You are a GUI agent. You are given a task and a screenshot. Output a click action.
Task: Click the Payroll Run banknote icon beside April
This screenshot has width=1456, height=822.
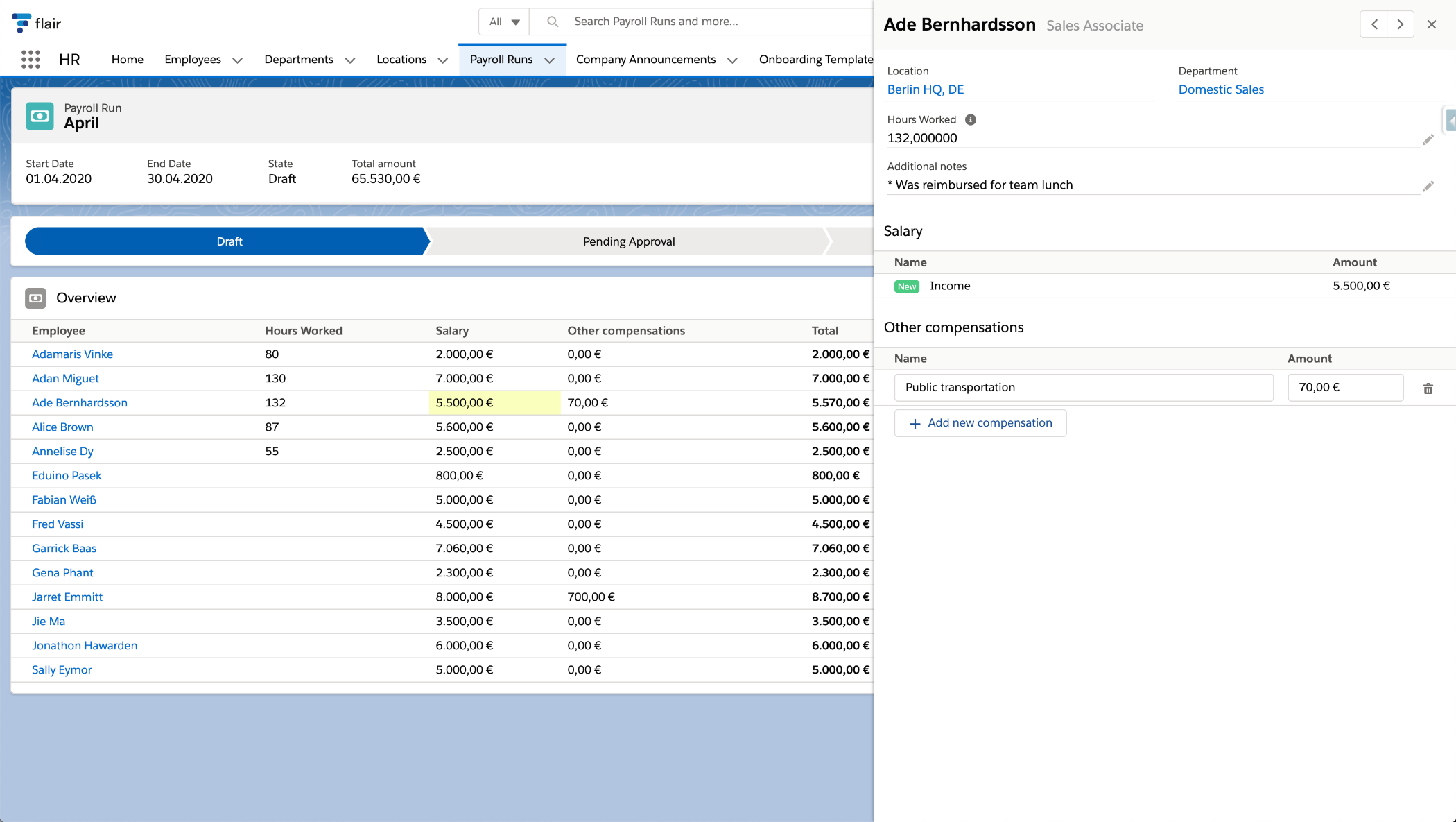[x=40, y=116]
